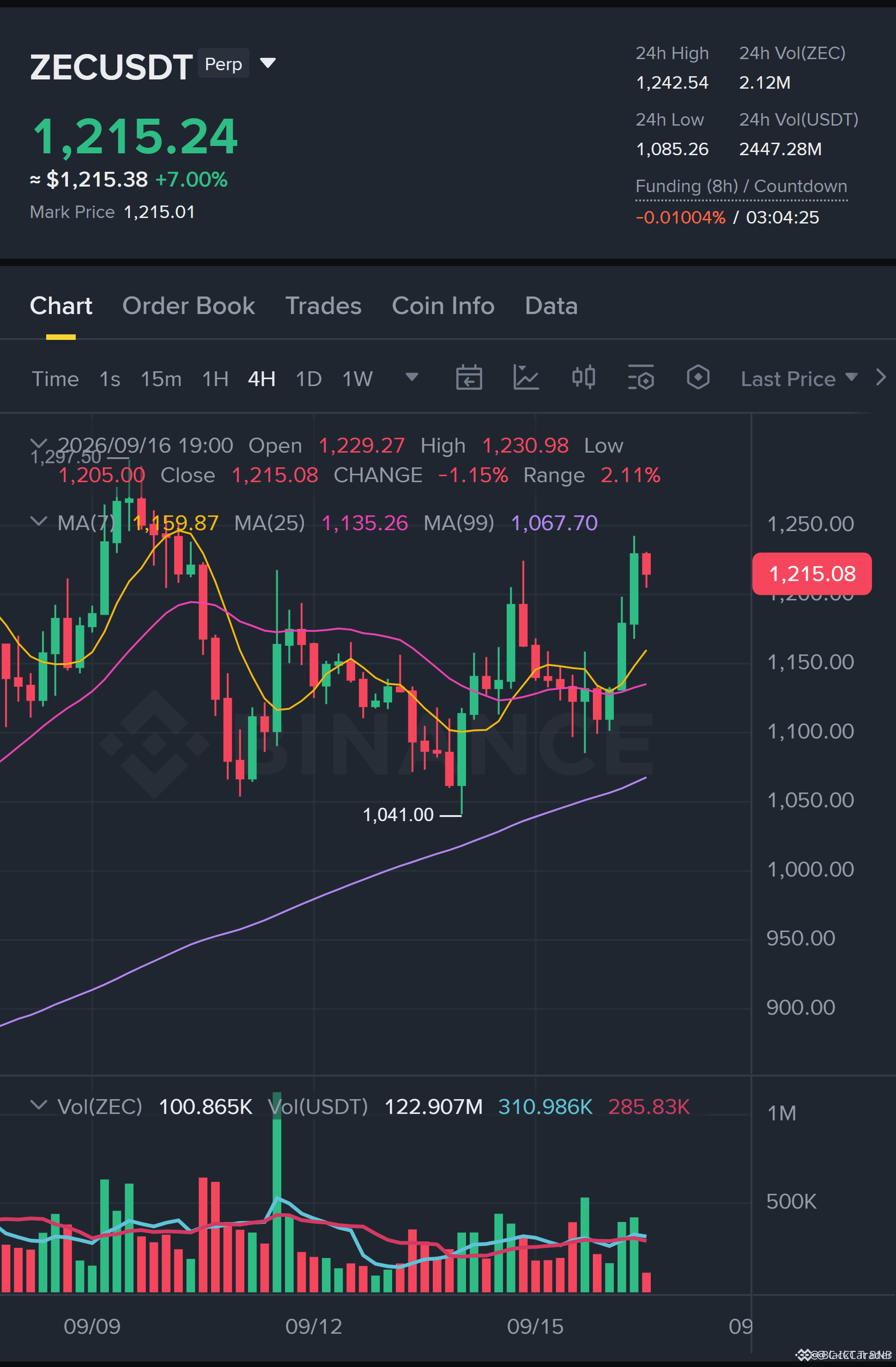This screenshot has width=896, height=1367.
Task: Collapse the candle OHLC info chevron
Action: pyautogui.click(x=38, y=443)
